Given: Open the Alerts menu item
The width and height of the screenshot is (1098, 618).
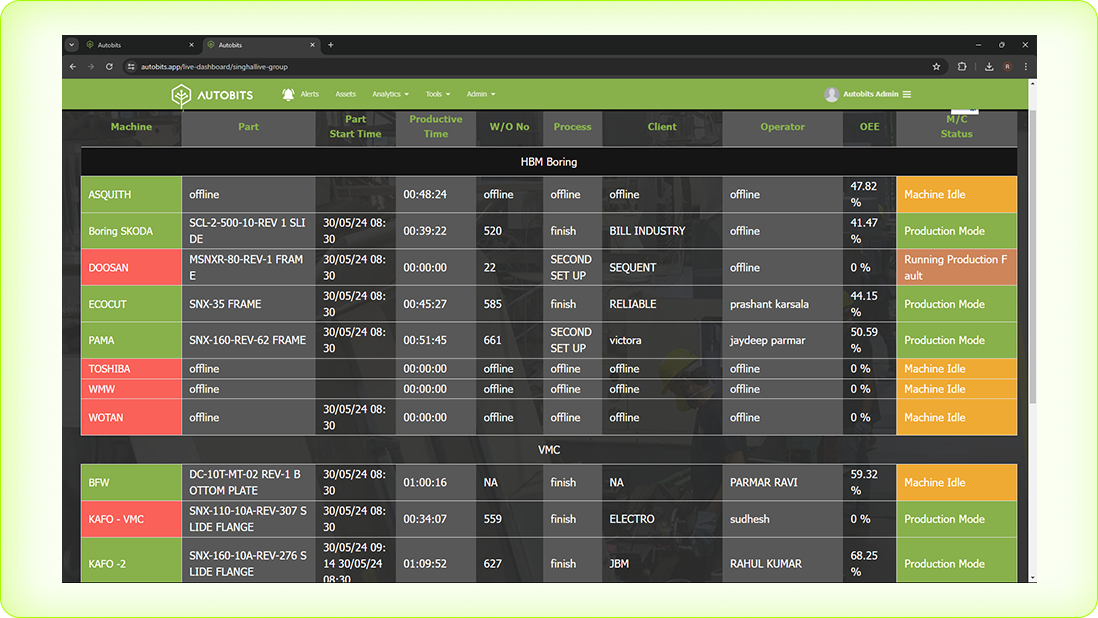Looking at the screenshot, I should click(310, 94).
